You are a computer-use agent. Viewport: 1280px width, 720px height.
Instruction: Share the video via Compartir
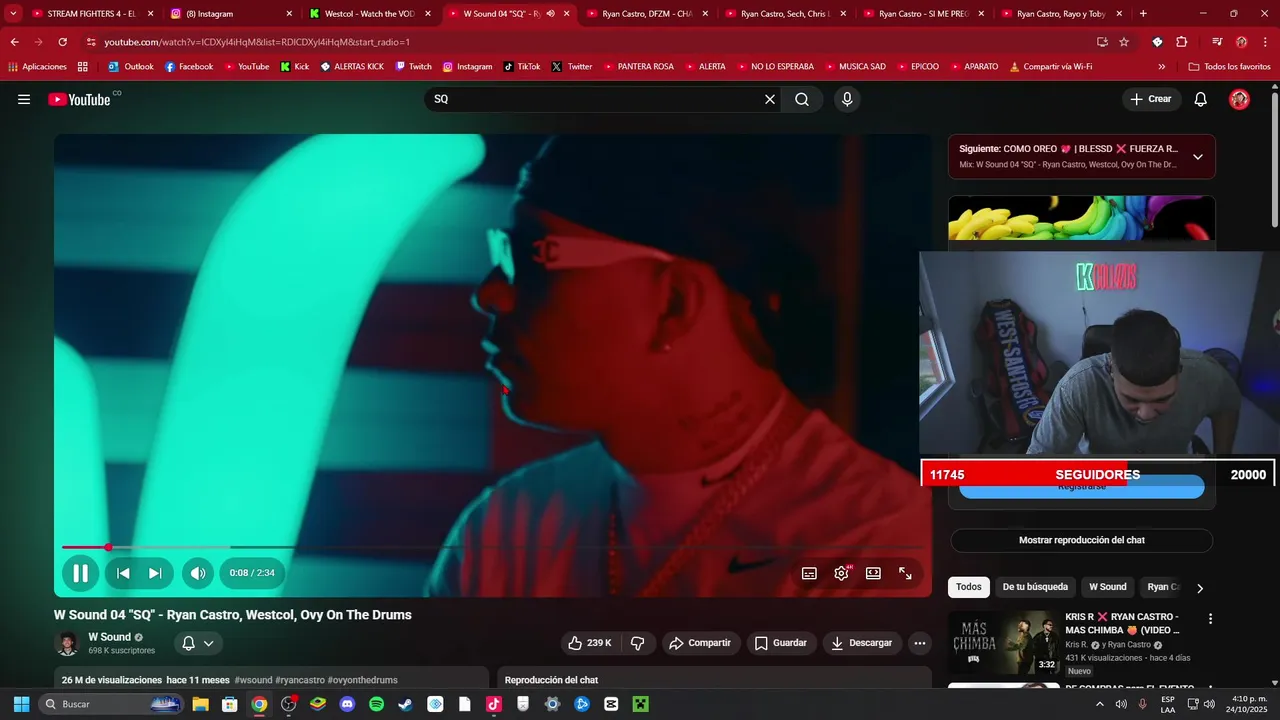click(700, 643)
